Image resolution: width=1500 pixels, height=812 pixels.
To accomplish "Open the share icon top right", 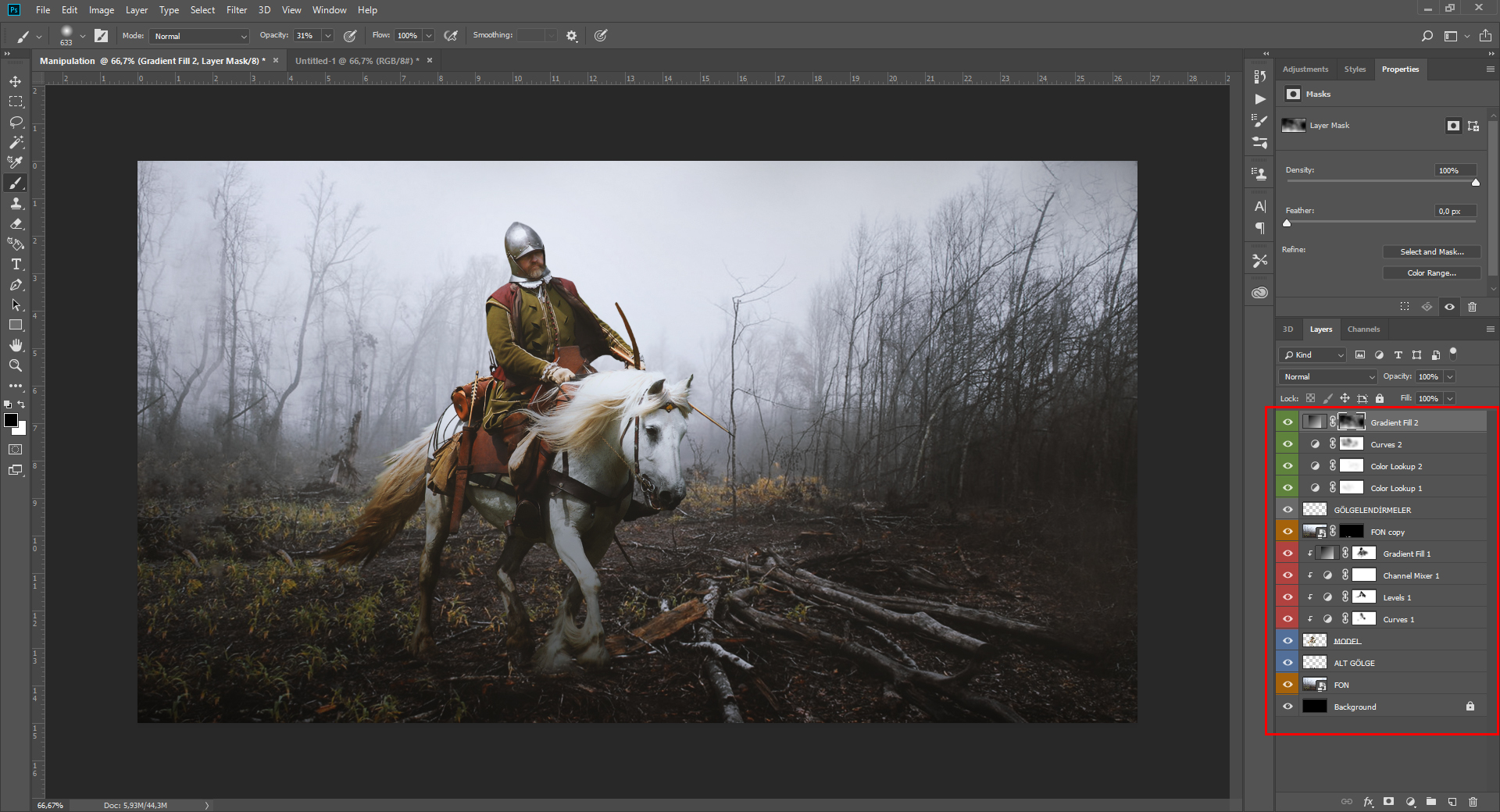I will [x=1485, y=36].
